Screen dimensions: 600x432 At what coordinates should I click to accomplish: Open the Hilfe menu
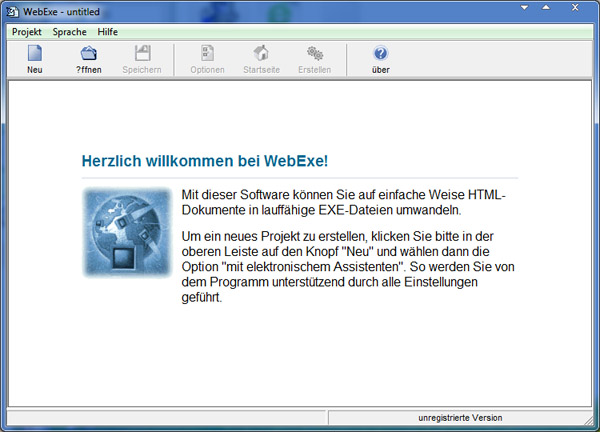click(108, 32)
